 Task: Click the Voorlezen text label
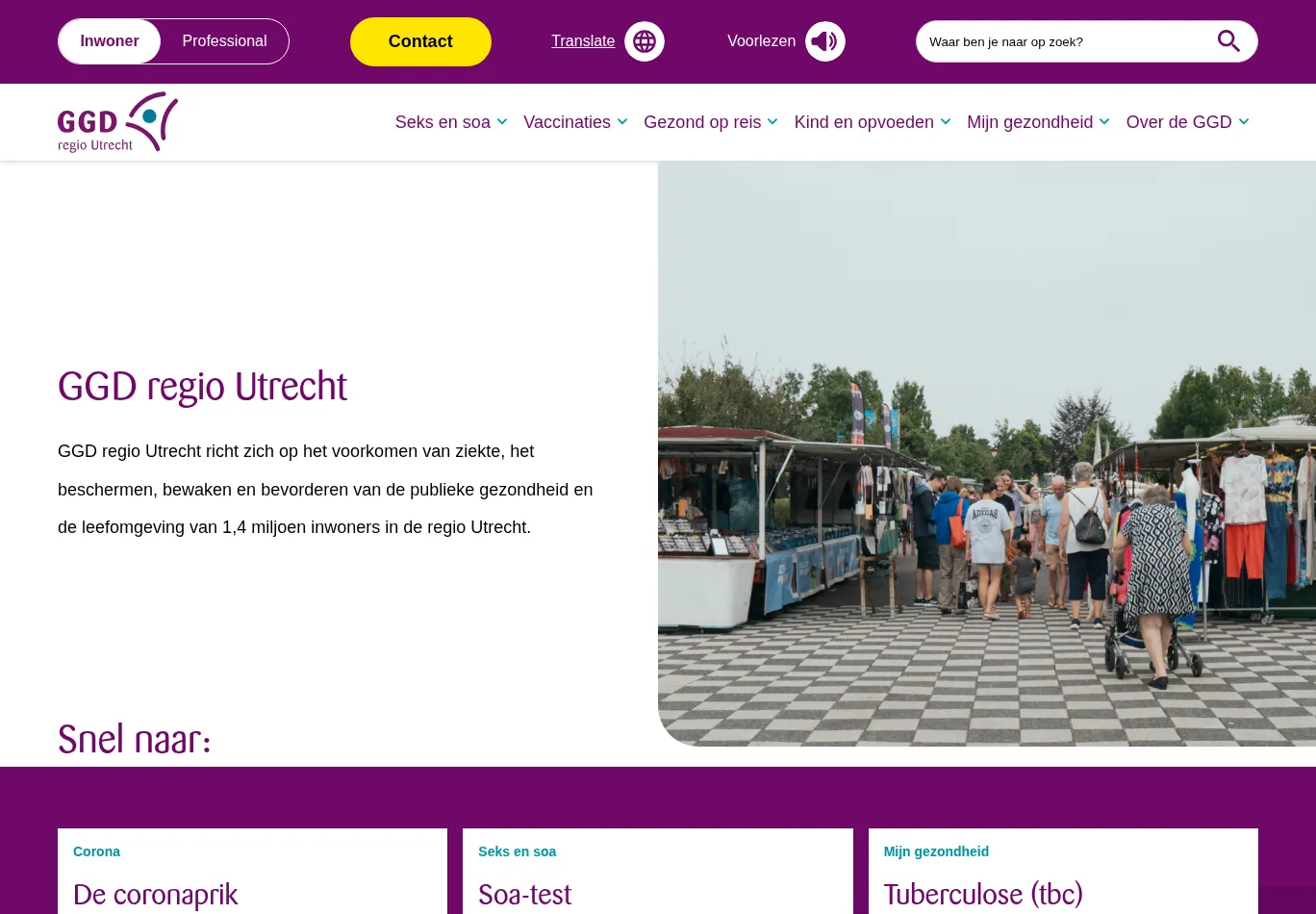coord(761,41)
